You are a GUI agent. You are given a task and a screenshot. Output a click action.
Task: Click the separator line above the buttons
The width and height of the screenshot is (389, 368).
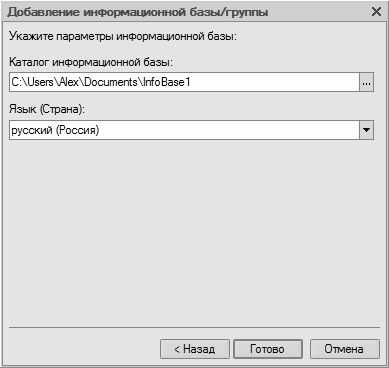click(x=194, y=328)
